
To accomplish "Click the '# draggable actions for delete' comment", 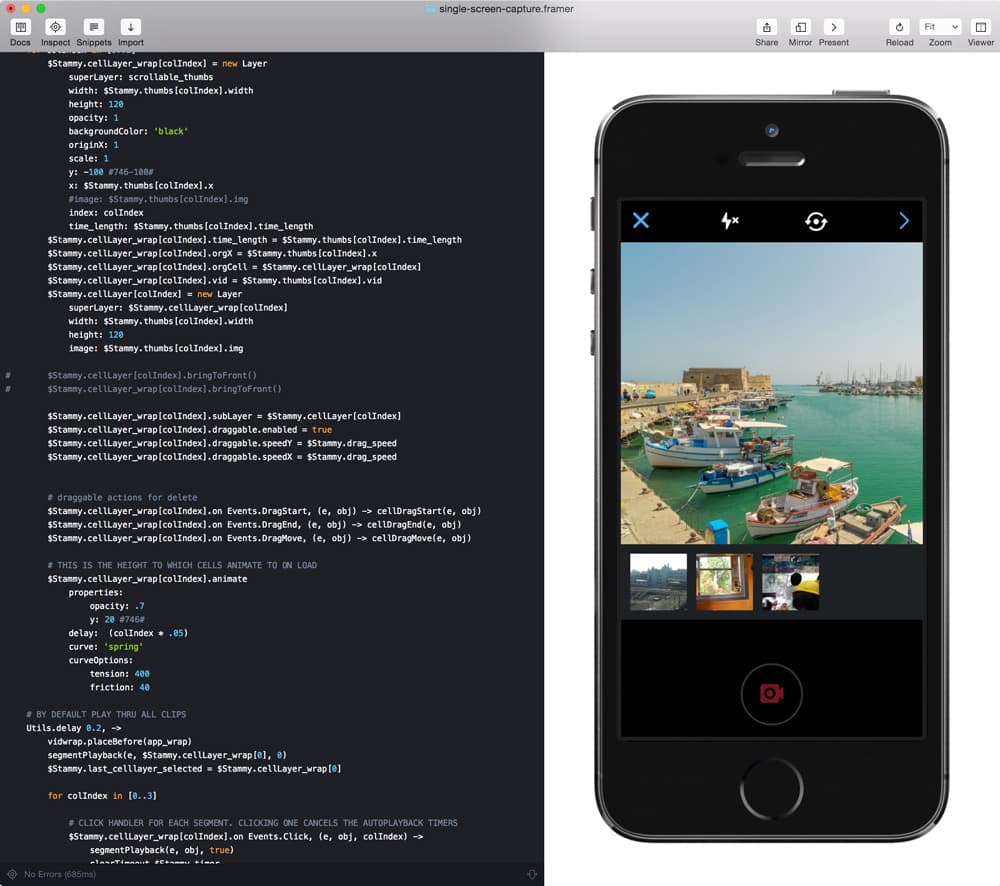I will click(122, 498).
